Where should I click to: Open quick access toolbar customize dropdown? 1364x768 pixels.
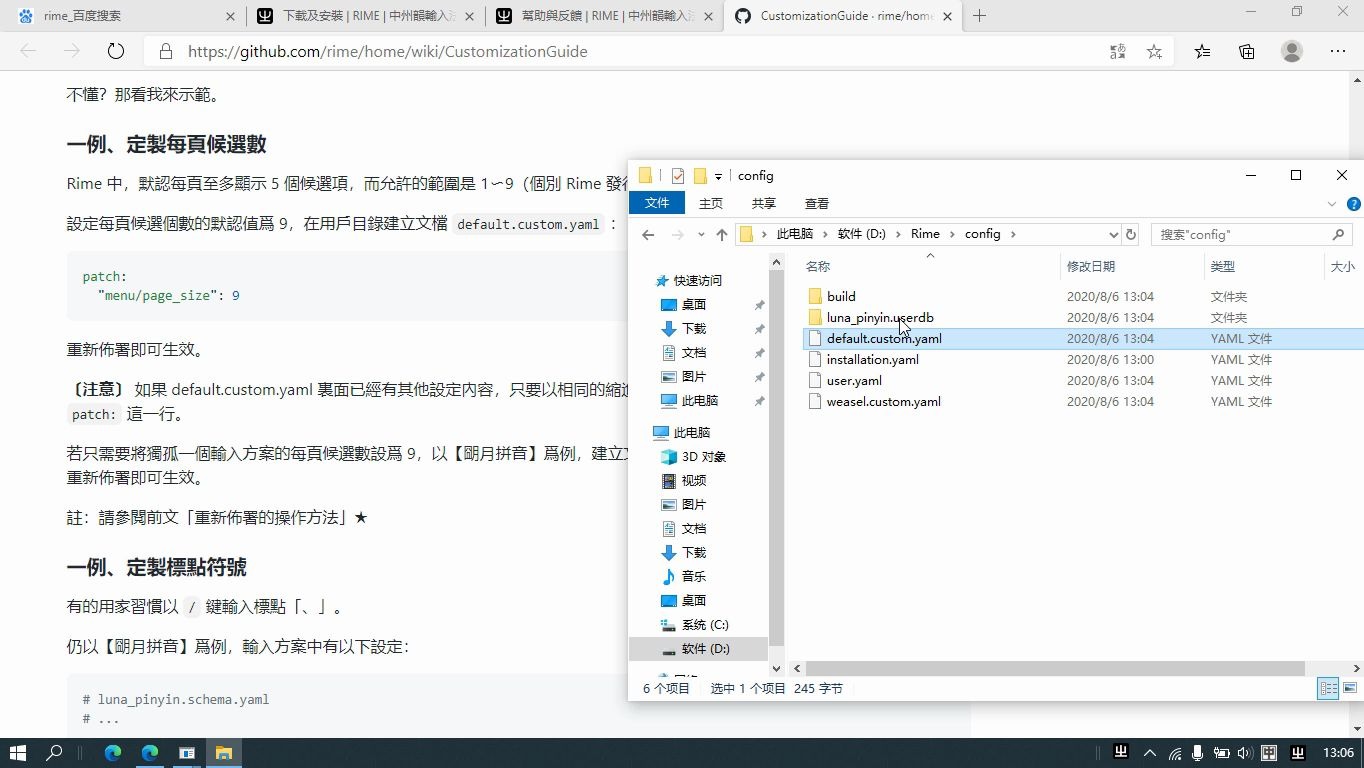click(718, 177)
